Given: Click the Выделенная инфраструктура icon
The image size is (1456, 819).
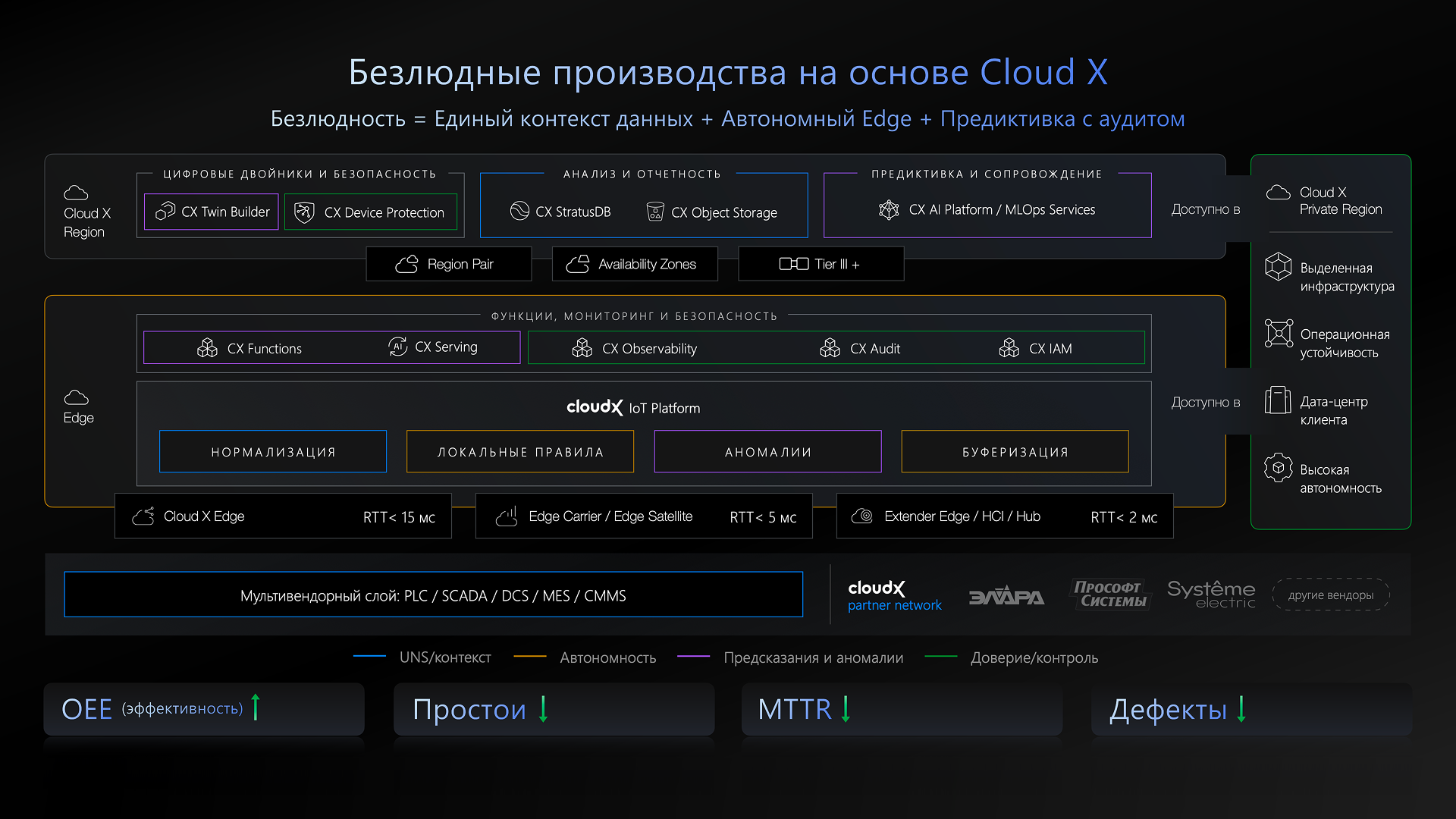Looking at the screenshot, I should [x=1279, y=266].
